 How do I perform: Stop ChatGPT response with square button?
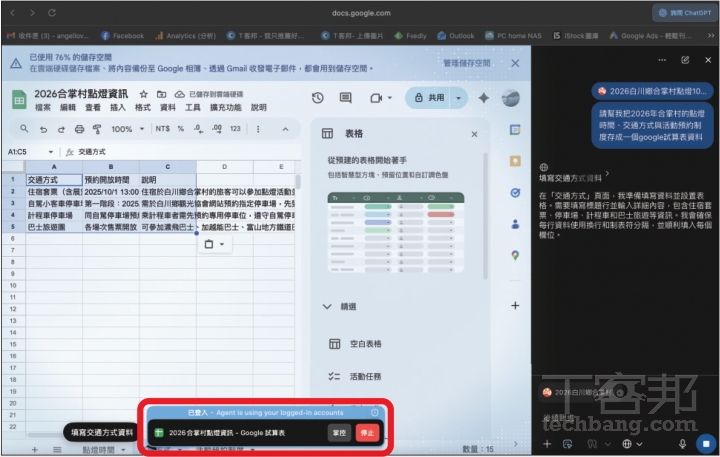(x=706, y=444)
